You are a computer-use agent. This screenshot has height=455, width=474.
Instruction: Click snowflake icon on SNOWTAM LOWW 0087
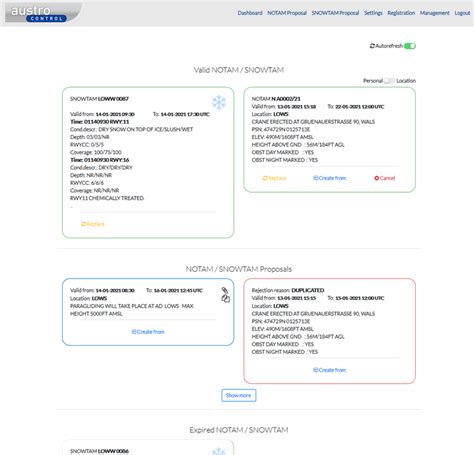[219, 103]
